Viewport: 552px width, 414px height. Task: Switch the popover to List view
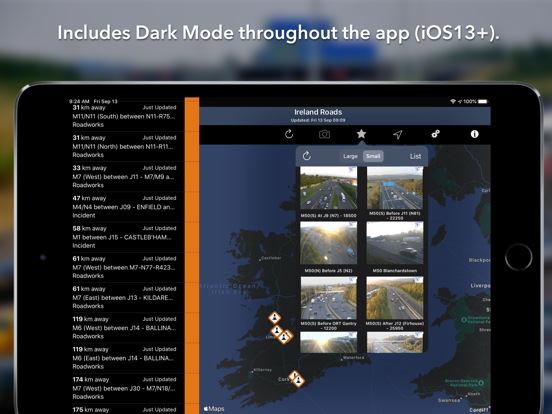point(415,156)
